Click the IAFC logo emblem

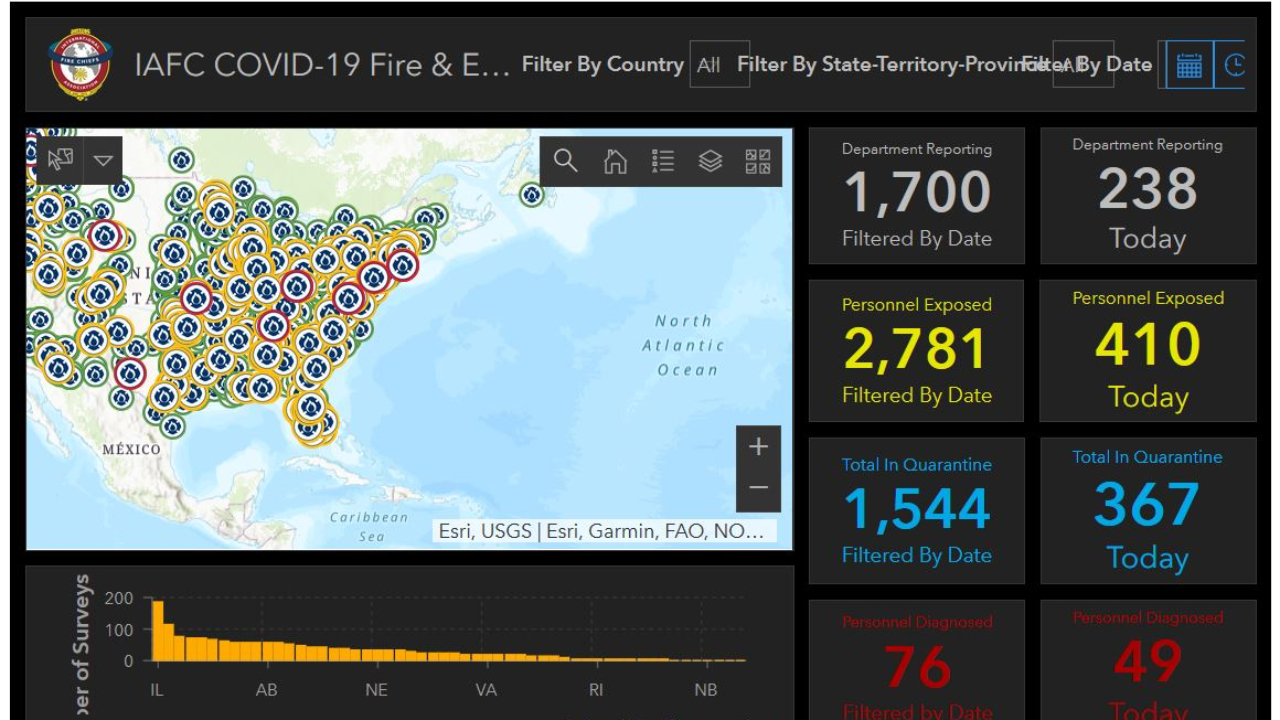[80, 65]
